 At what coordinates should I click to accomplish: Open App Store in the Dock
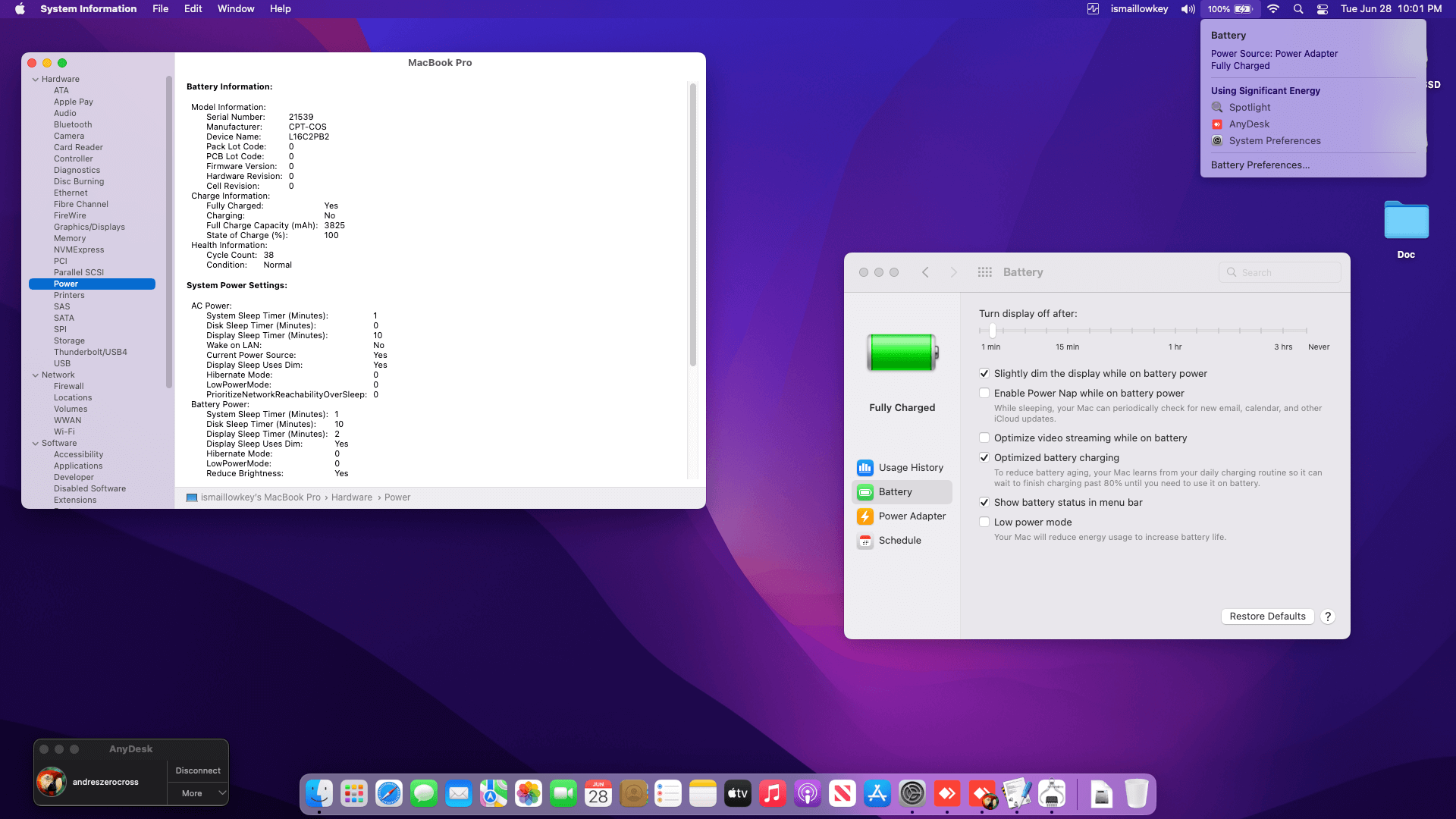877,794
